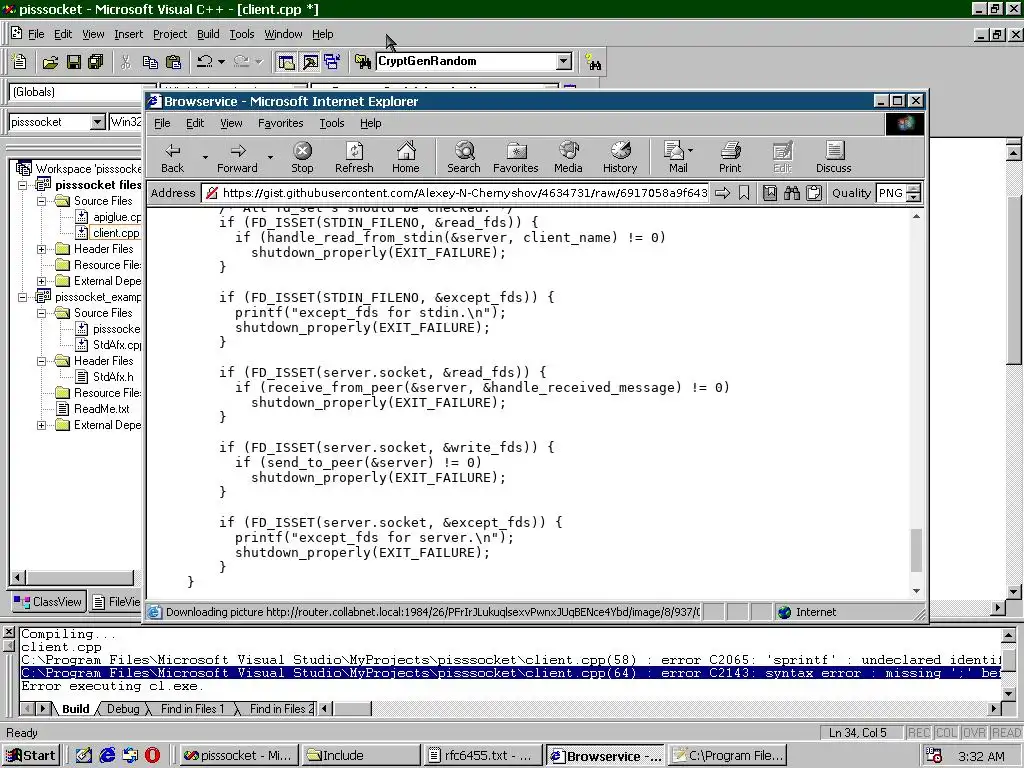Click the Open file icon
1024x768 pixels.
point(50,62)
